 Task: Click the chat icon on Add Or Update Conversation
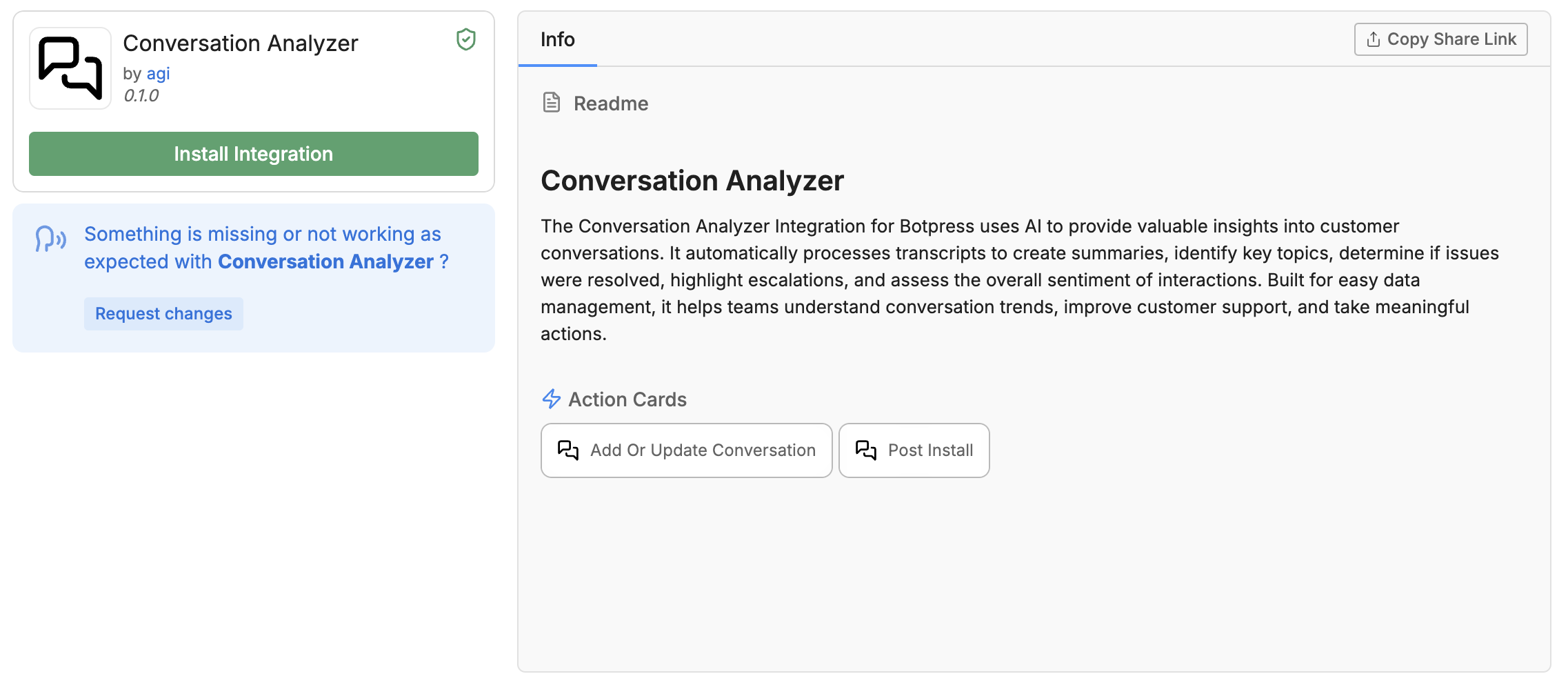click(x=568, y=450)
